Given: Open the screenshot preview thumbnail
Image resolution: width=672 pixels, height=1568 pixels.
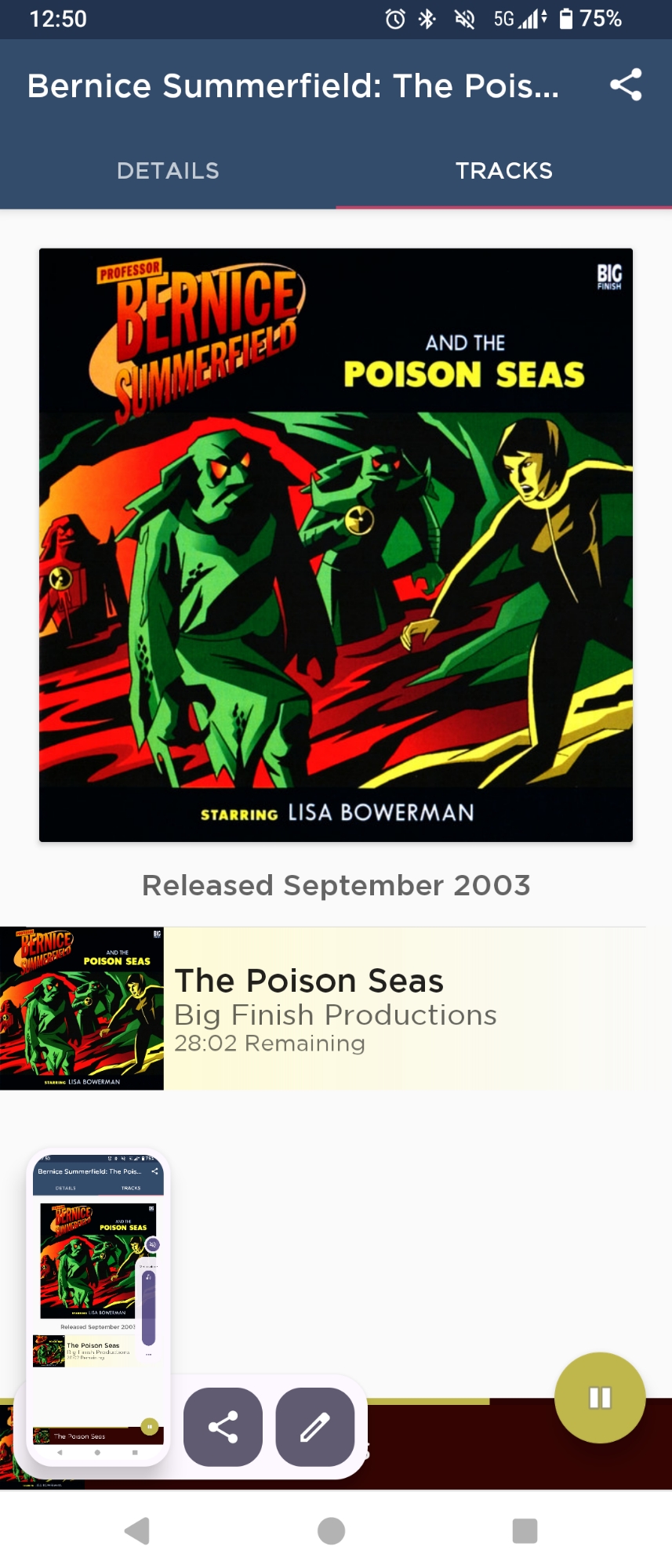Looking at the screenshot, I should click(98, 1307).
